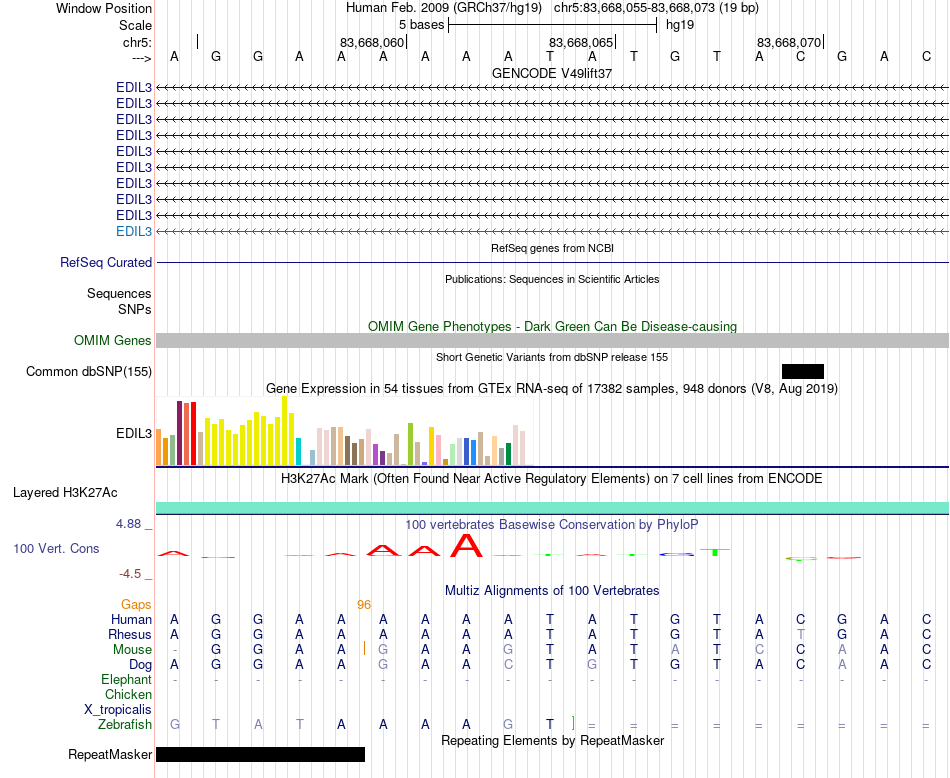Image resolution: width=950 pixels, height=778 pixels.
Task: Click the chr5:83,668,055-83,668,073 coordinates text
Action: 656,8
